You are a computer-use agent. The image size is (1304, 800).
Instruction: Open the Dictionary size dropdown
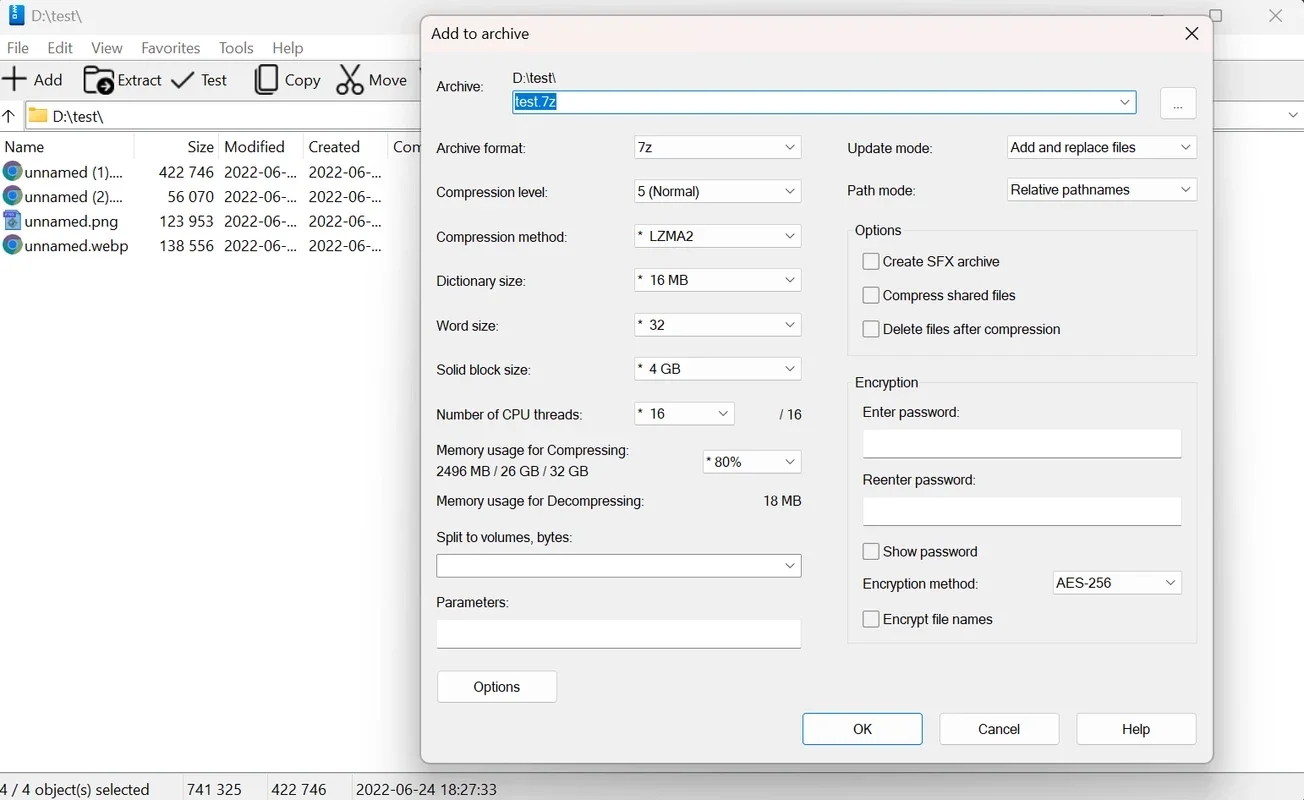coord(718,280)
